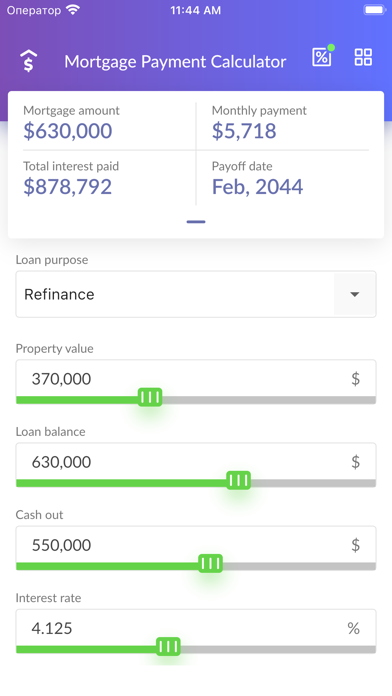Edit the Property value 370,000 field
Viewport: 392px width, 696px height.
196,379
